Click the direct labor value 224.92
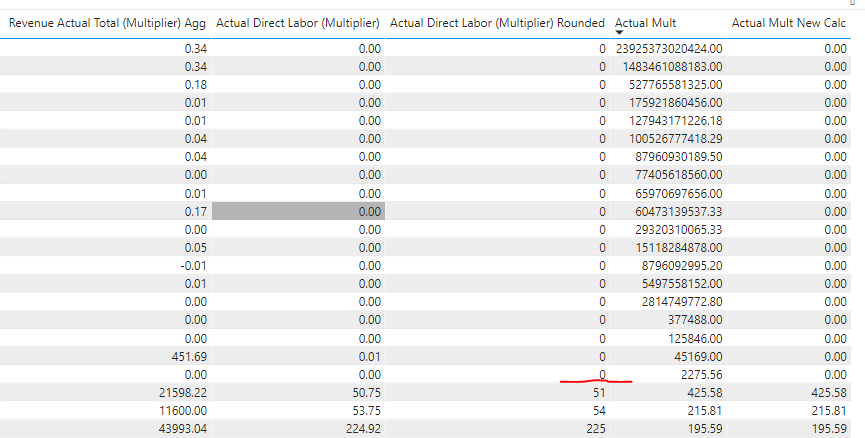Viewport: 865px width, 438px height. coord(363,429)
